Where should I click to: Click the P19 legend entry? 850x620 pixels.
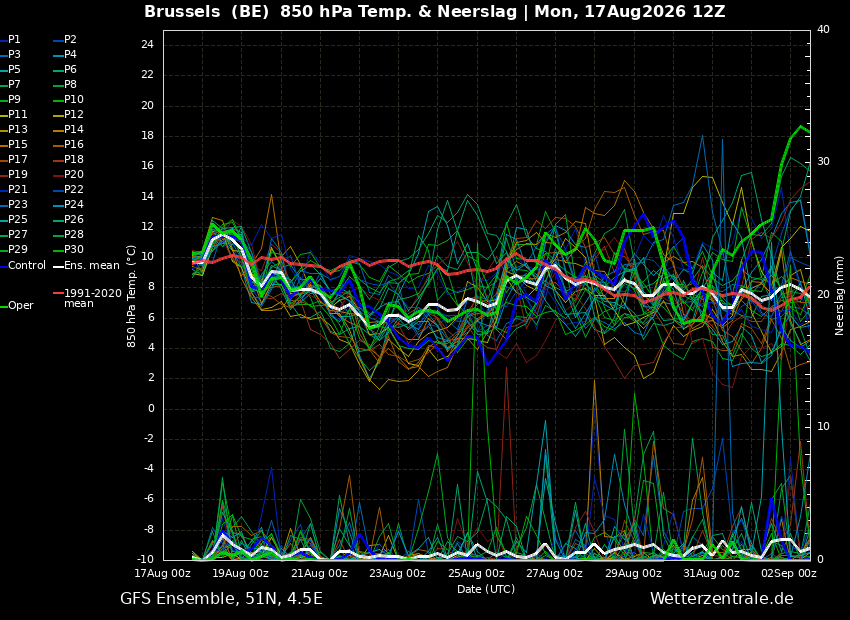click(x=14, y=175)
